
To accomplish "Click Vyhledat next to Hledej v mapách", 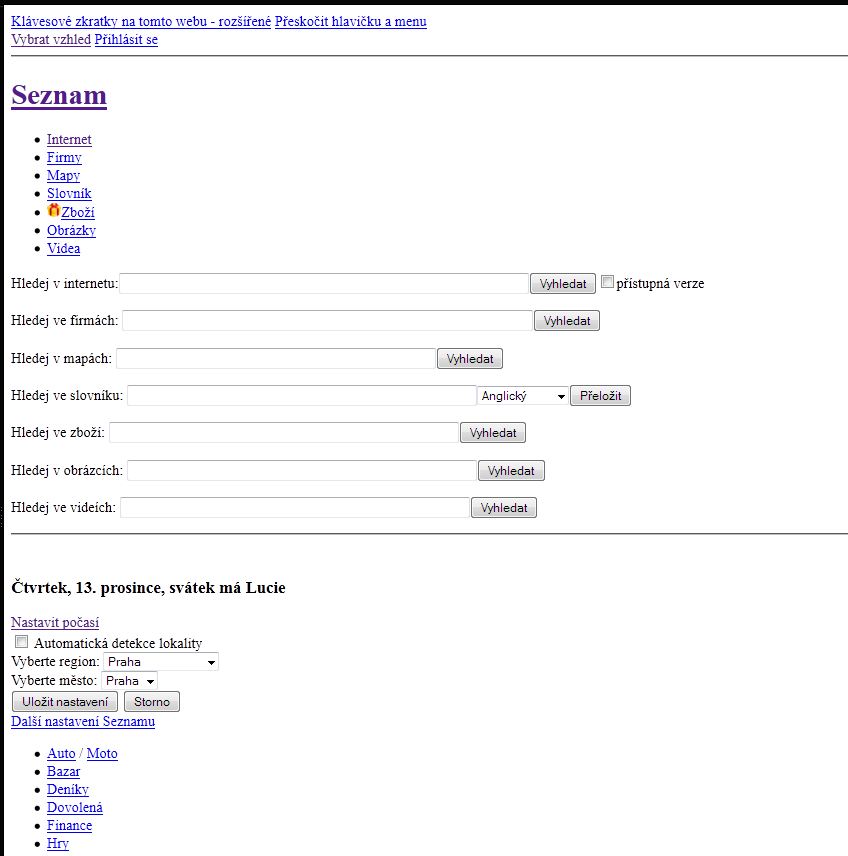I will point(470,359).
